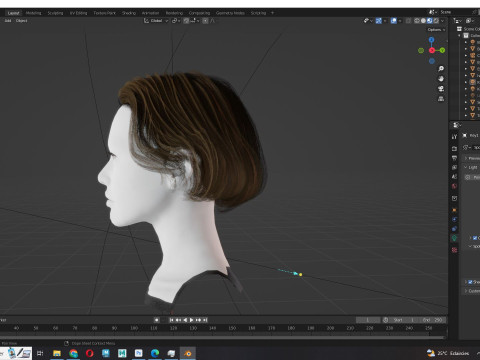
Task: Open the Tool properties tab
Action: [x=454, y=137]
